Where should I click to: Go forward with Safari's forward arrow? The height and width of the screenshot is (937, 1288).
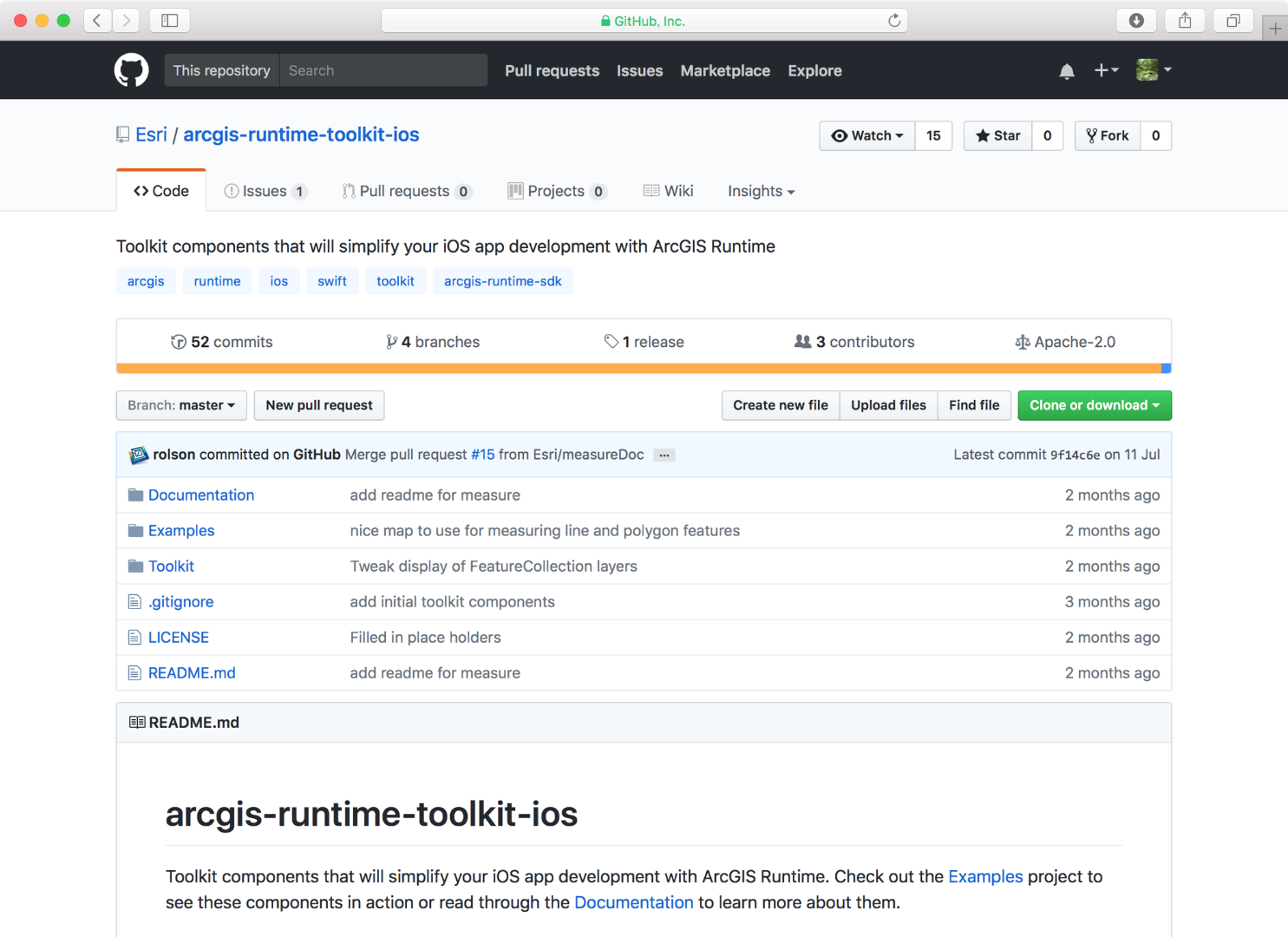(126, 20)
